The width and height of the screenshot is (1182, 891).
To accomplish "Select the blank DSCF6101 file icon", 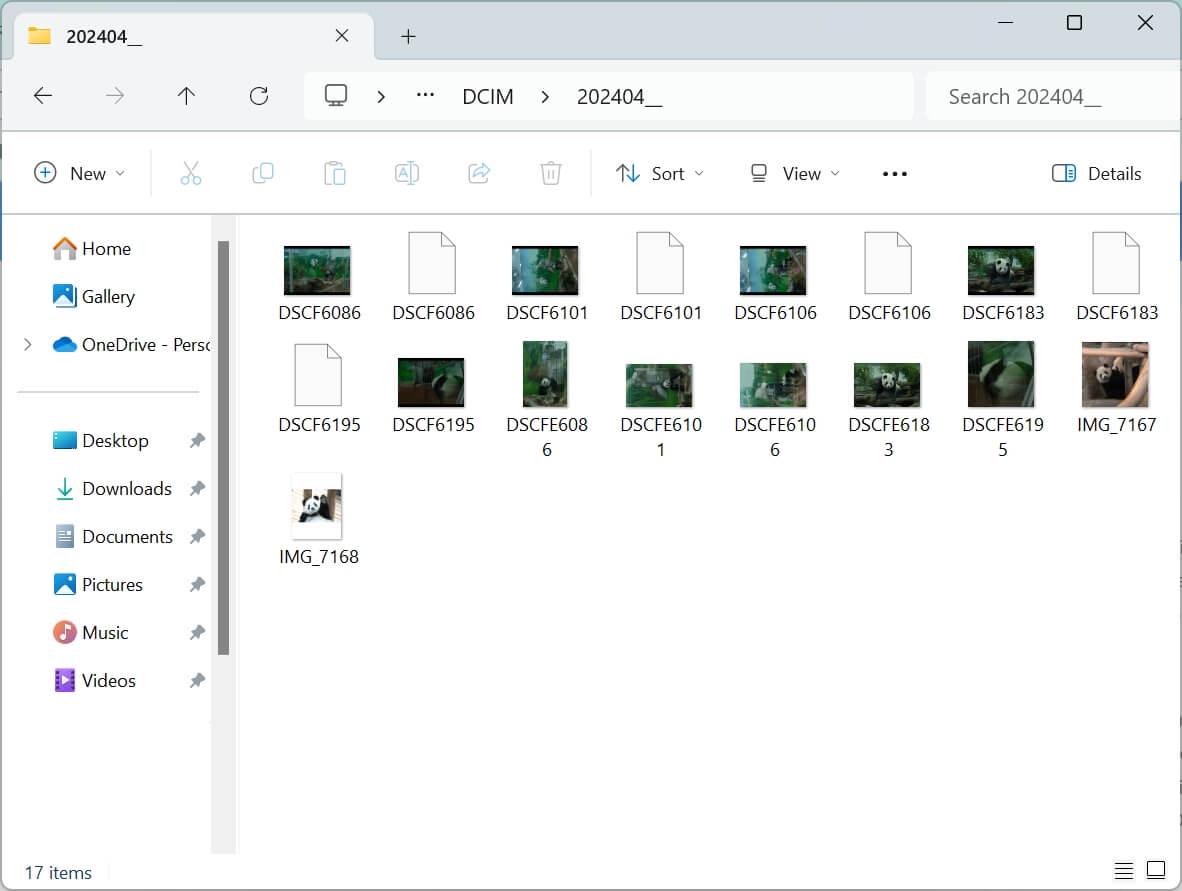I will click(660, 263).
